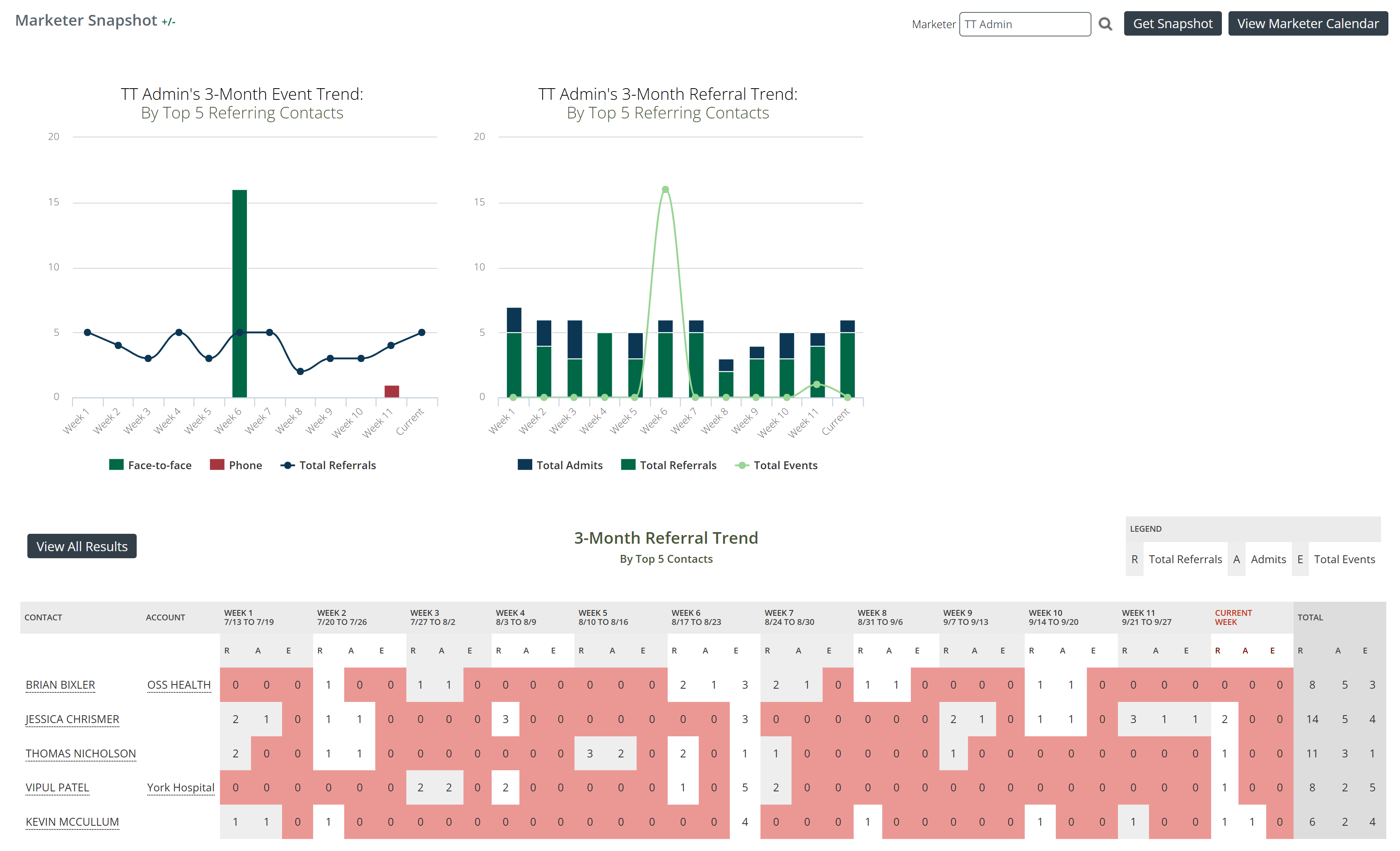Image resolution: width=1400 pixels, height=851 pixels.
Task: Click View All Results button
Action: (82, 546)
